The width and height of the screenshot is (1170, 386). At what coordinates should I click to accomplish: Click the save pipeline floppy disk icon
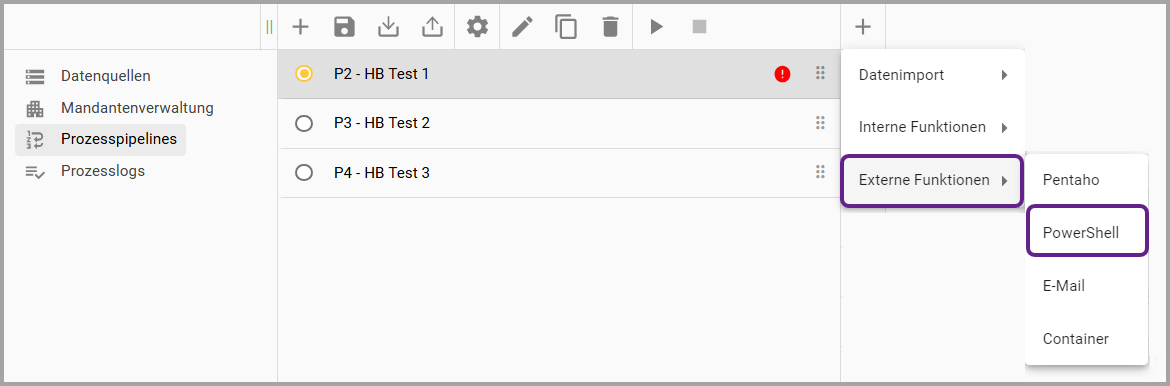(x=344, y=27)
